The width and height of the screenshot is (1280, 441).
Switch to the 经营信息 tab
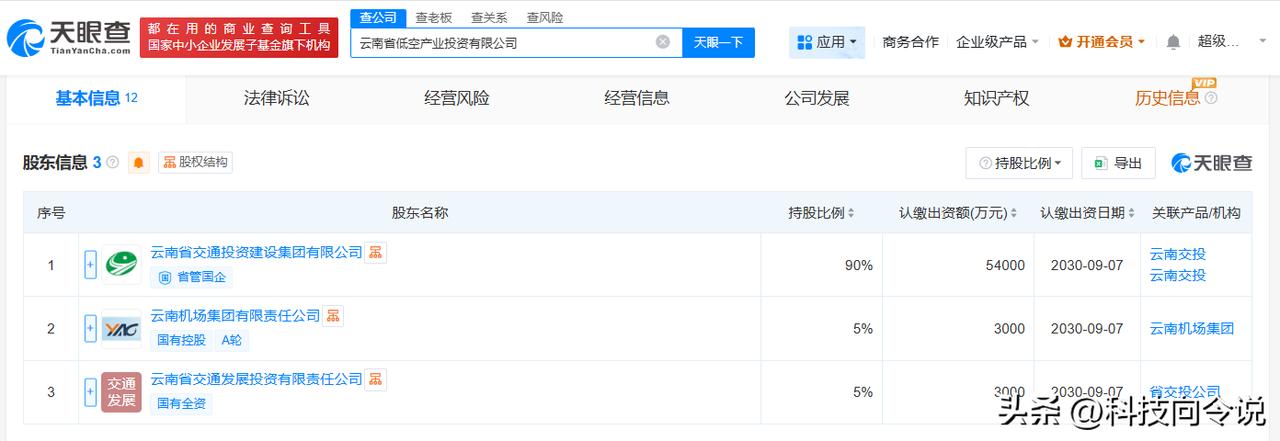(x=637, y=98)
